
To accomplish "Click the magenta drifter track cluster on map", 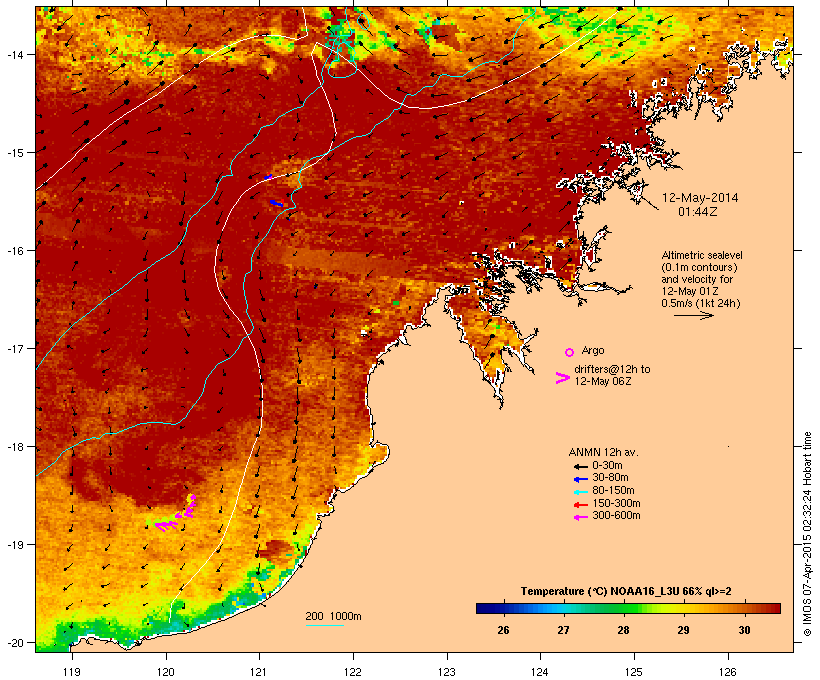I will pyautogui.click(x=177, y=514).
